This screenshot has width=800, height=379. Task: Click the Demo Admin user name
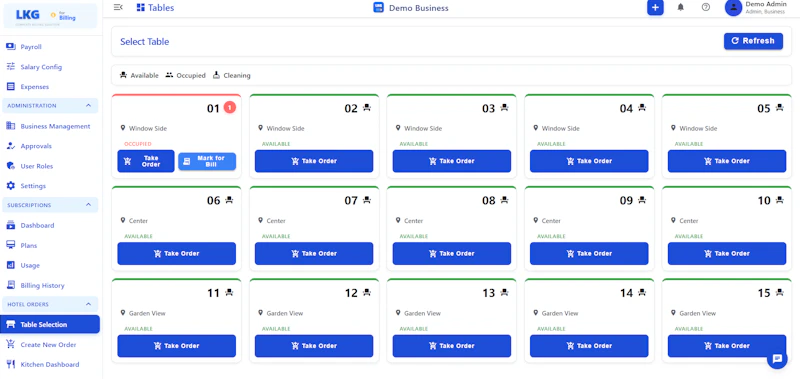(x=766, y=4)
